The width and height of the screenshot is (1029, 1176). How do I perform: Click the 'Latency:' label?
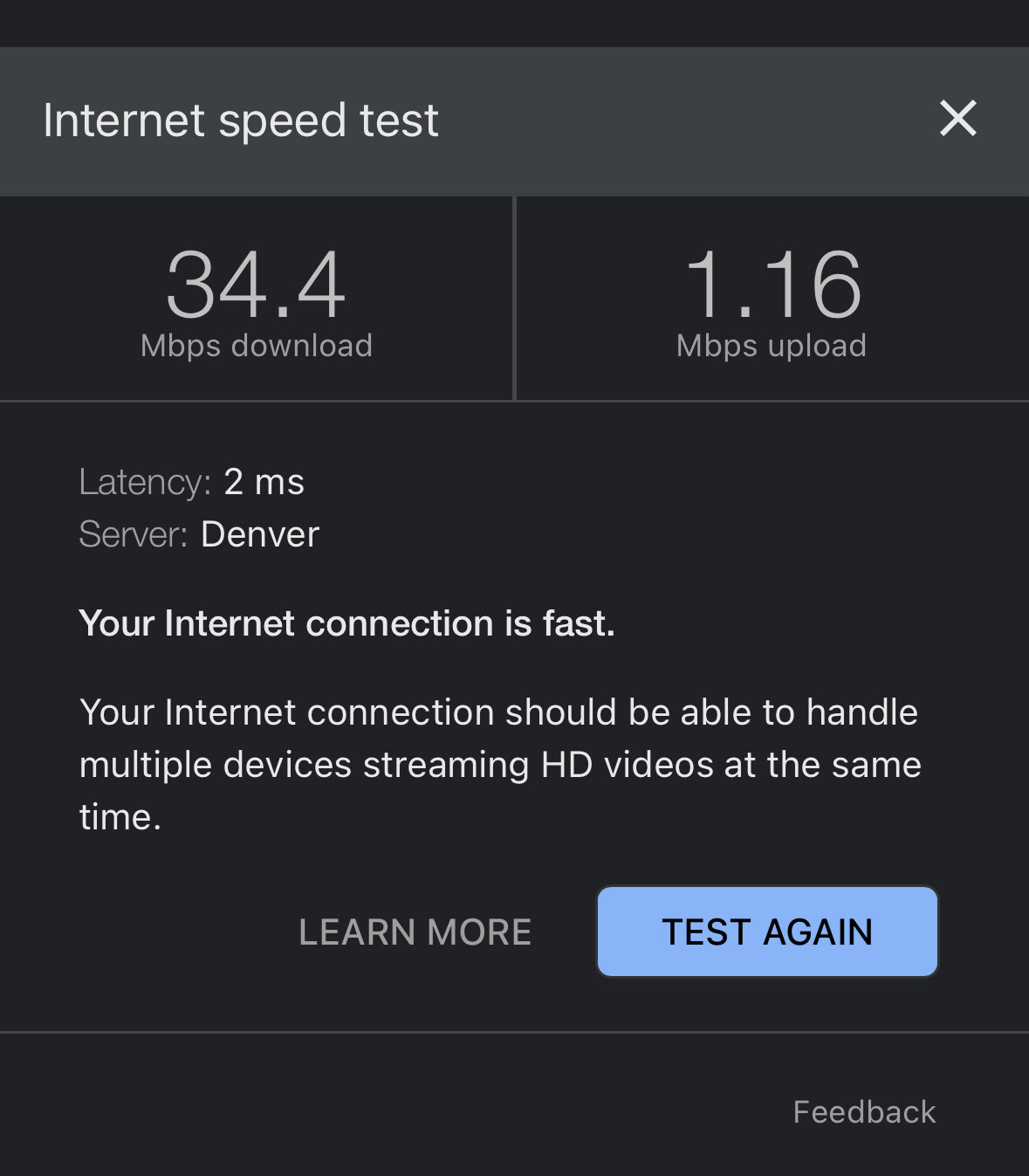click(x=145, y=482)
